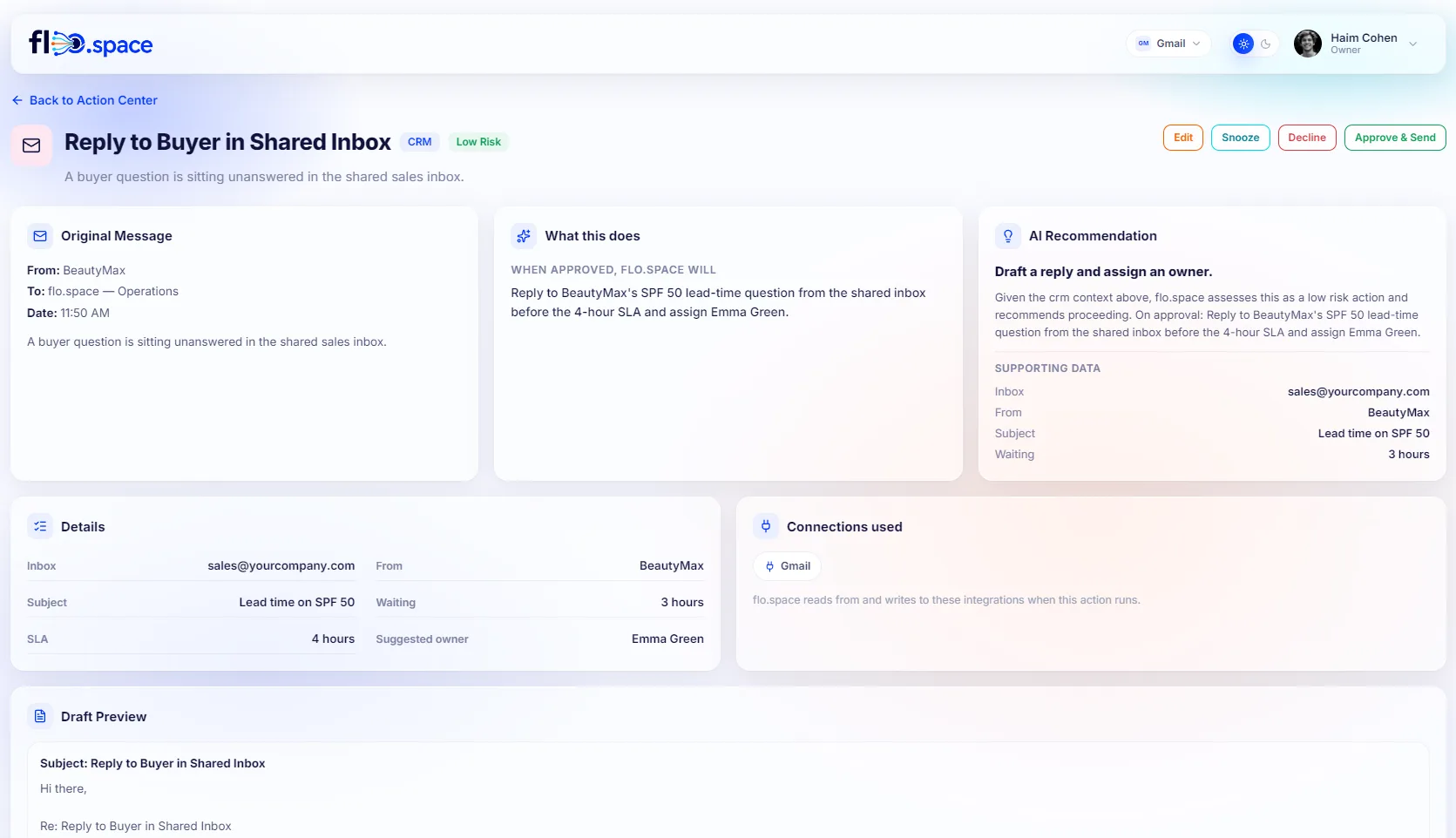Click the Draft a reply and assign an owner heading
The height and width of the screenshot is (838, 1456).
coord(1103,272)
